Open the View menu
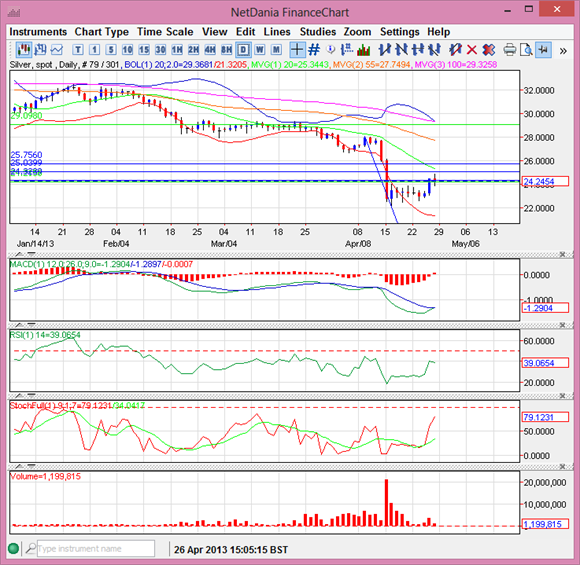 pyautogui.click(x=215, y=32)
